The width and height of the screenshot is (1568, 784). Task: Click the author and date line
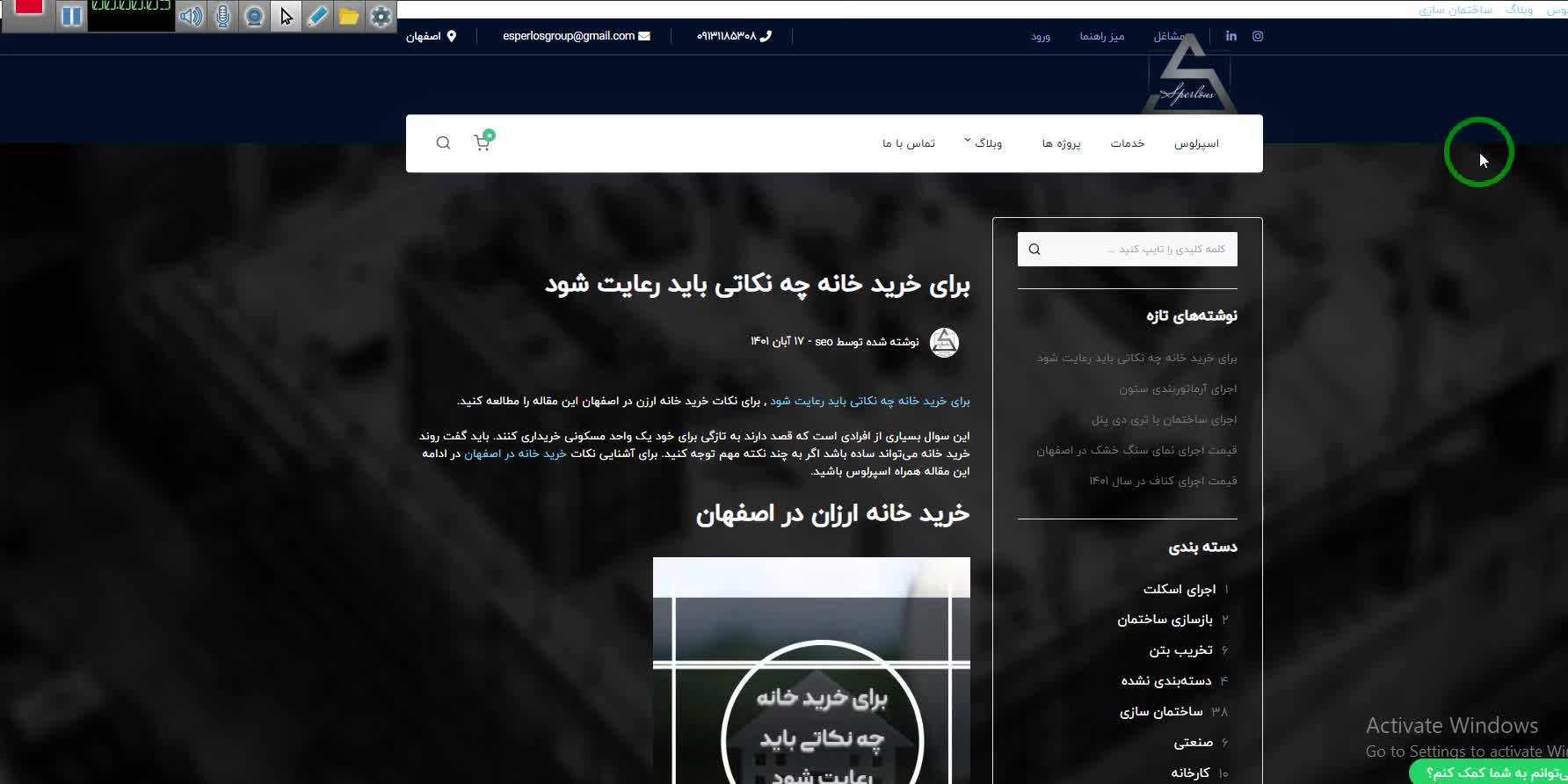[835, 342]
